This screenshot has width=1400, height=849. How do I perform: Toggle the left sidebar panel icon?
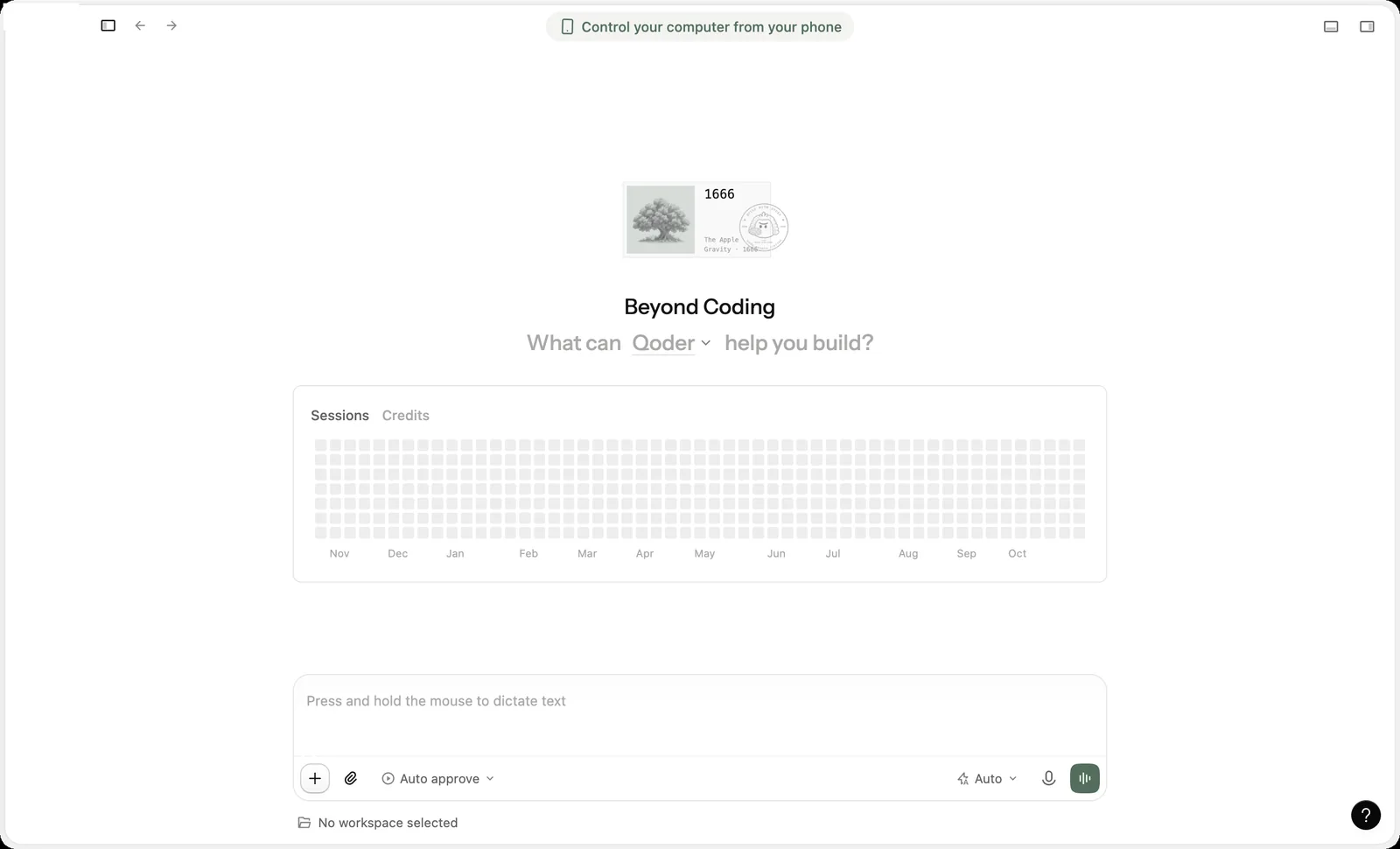point(108,25)
